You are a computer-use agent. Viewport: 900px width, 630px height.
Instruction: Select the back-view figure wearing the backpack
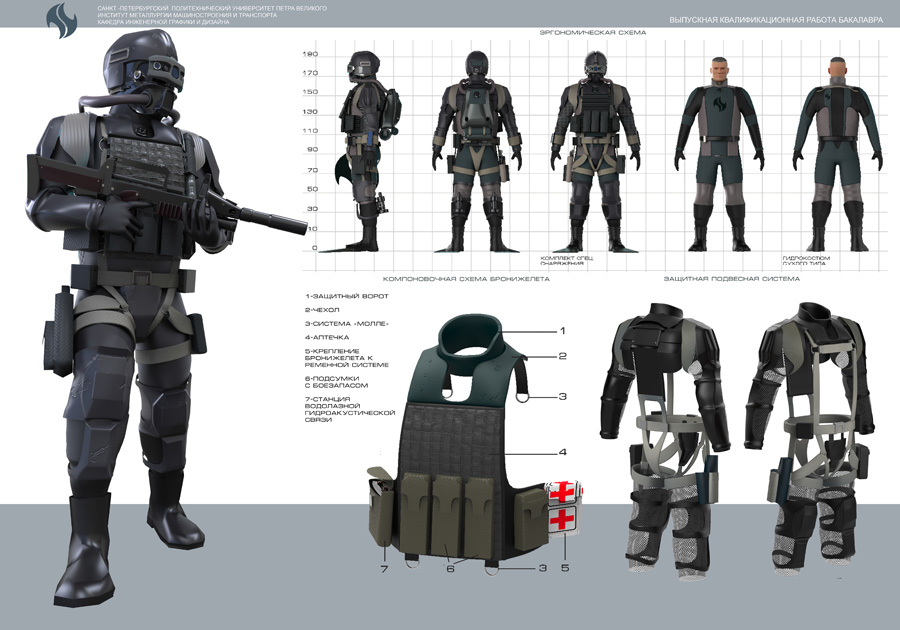[x=476, y=151]
